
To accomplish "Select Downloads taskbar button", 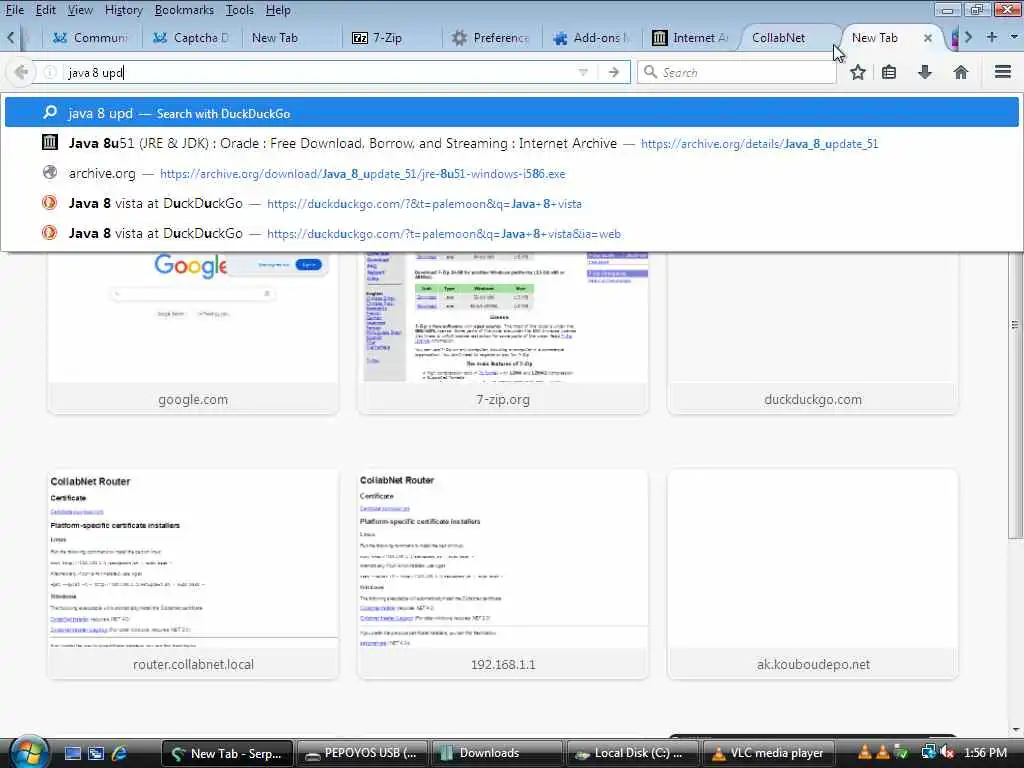I will point(496,753).
